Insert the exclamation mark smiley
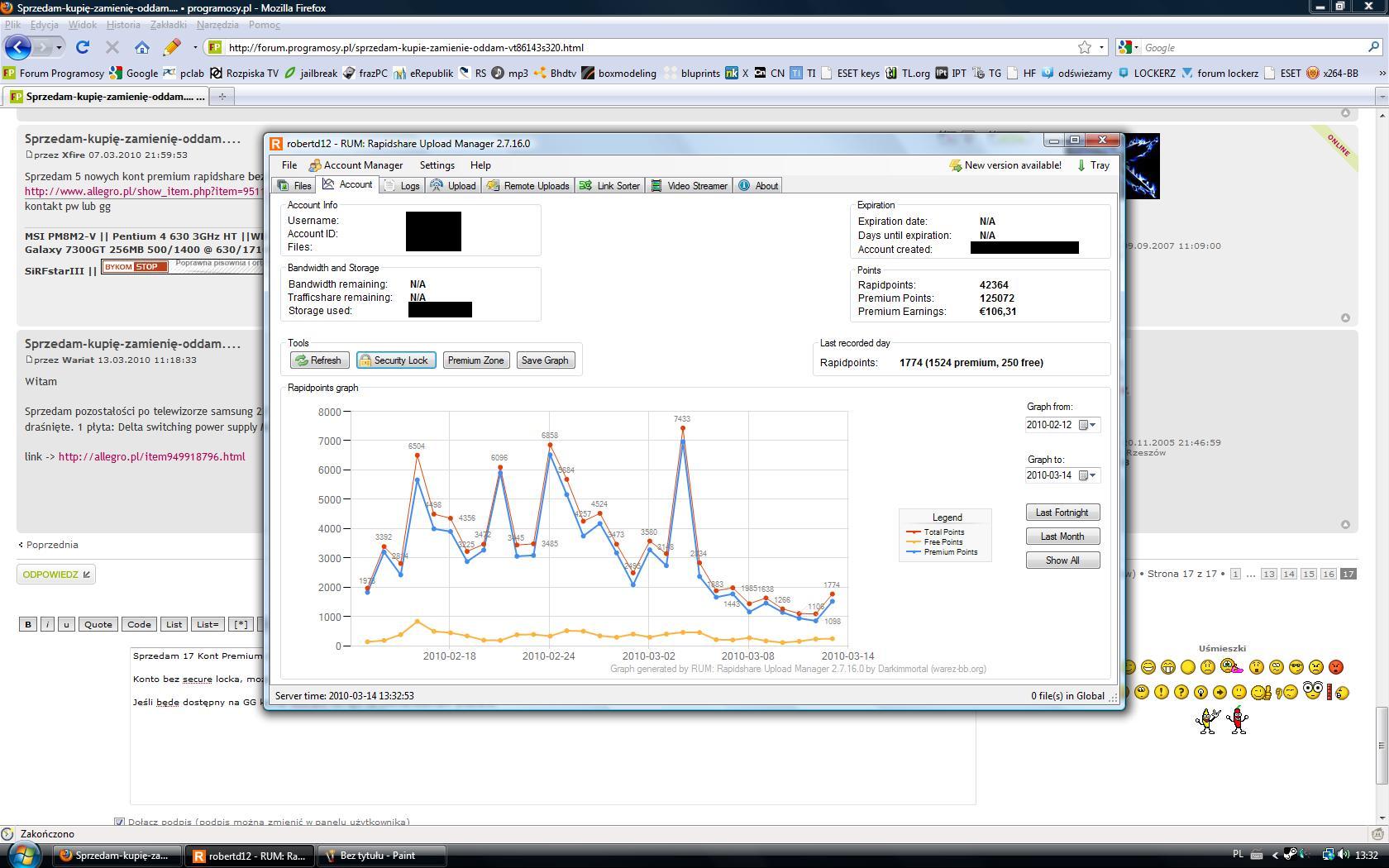 (1161, 692)
